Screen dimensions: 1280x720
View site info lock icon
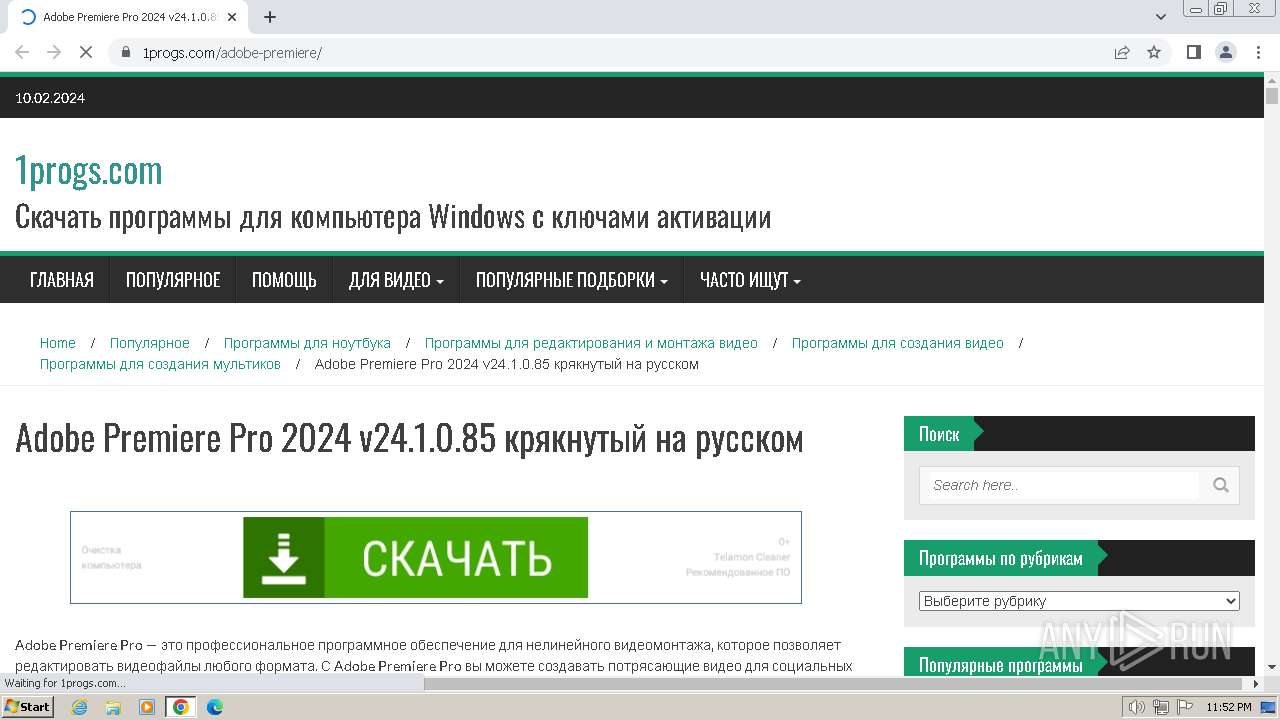point(126,52)
